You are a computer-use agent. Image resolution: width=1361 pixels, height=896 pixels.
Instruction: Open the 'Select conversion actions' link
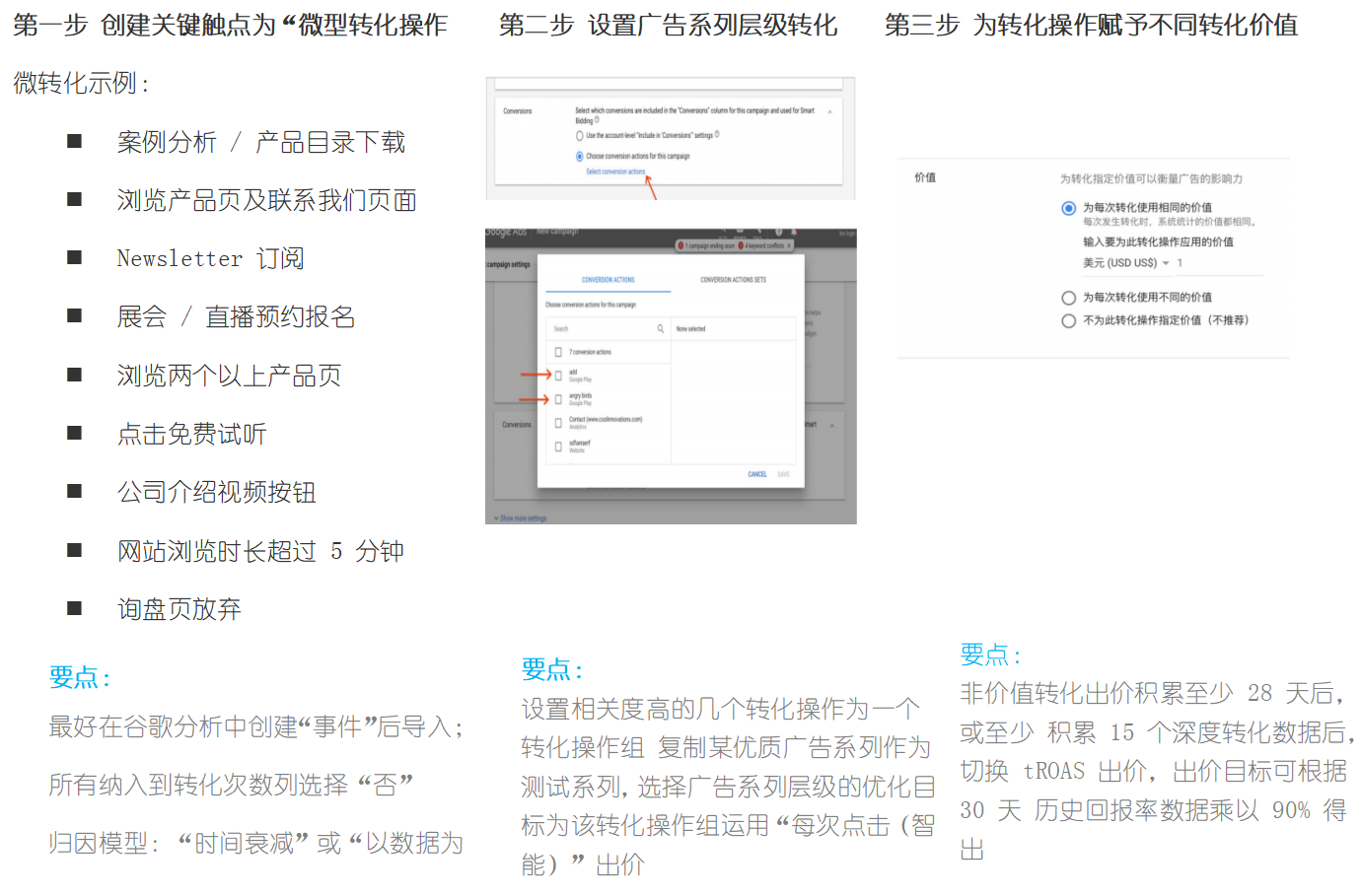pyautogui.click(x=615, y=172)
